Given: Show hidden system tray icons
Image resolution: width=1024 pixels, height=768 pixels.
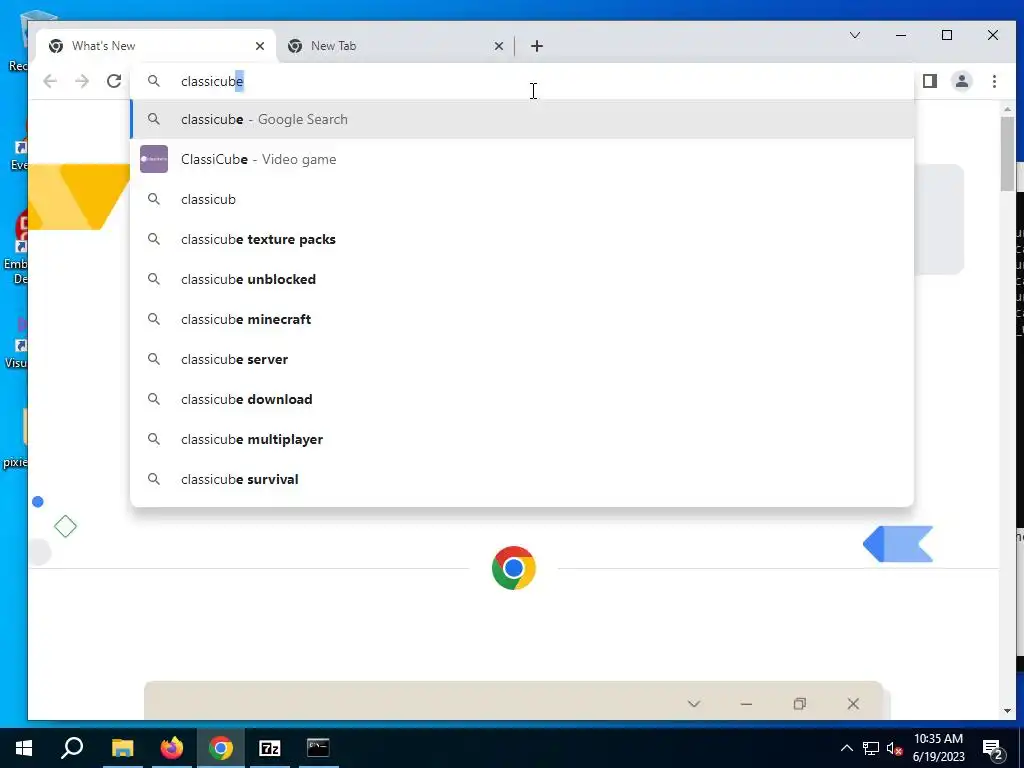Looking at the screenshot, I should click(x=846, y=748).
